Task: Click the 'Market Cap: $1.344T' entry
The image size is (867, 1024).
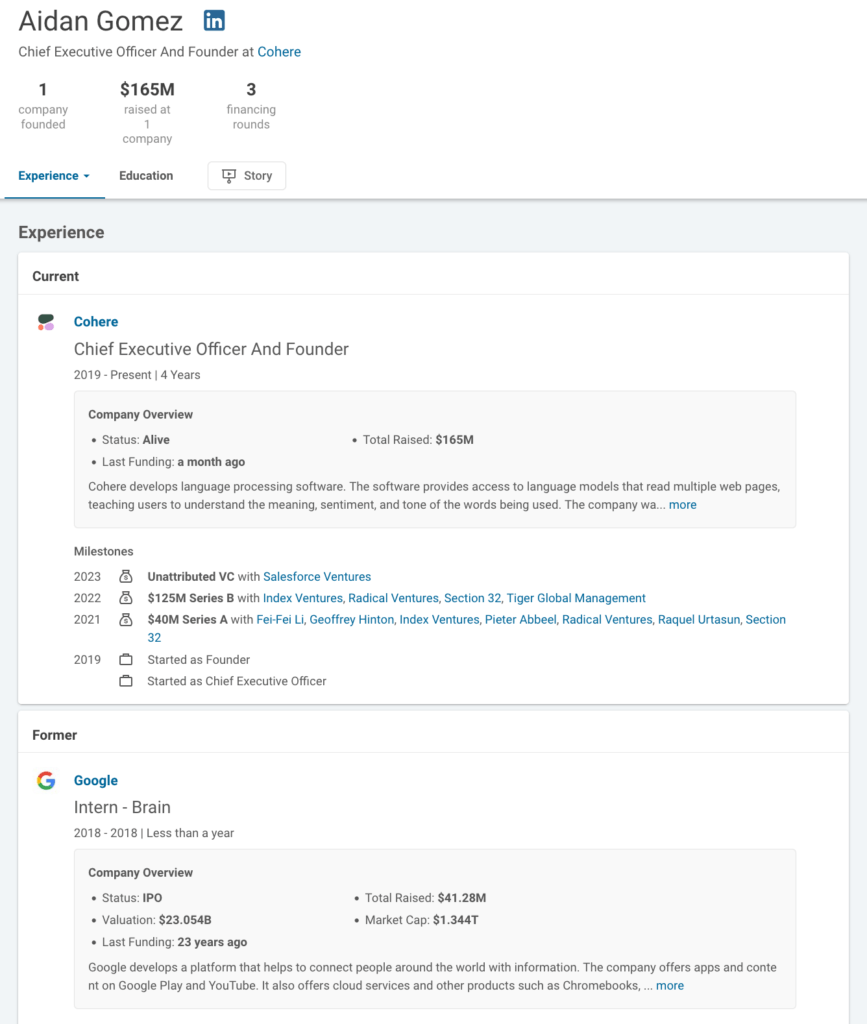Action: pyautogui.click(x=422, y=920)
